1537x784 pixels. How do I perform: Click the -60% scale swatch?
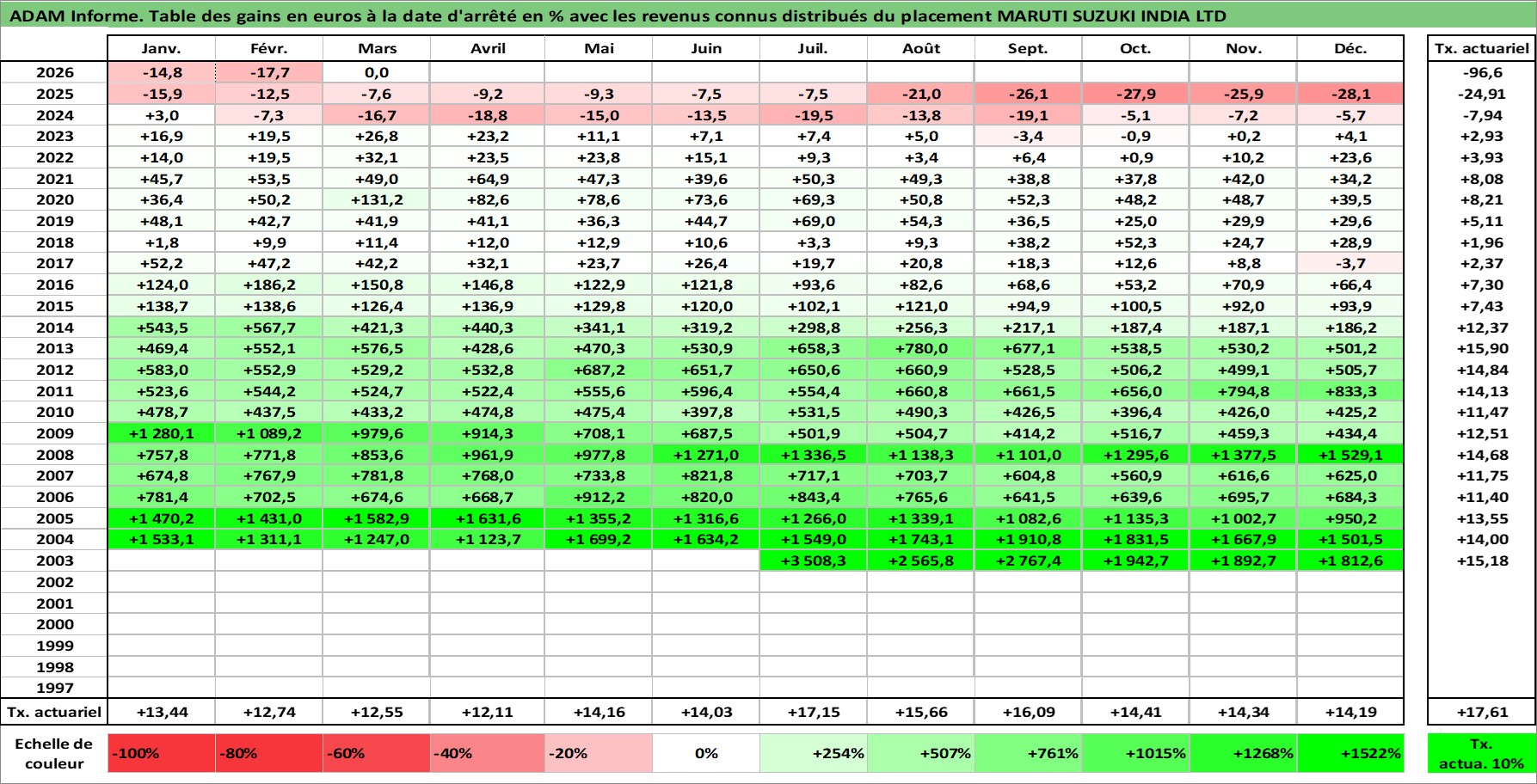pyautogui.click(x=377, y=753)
